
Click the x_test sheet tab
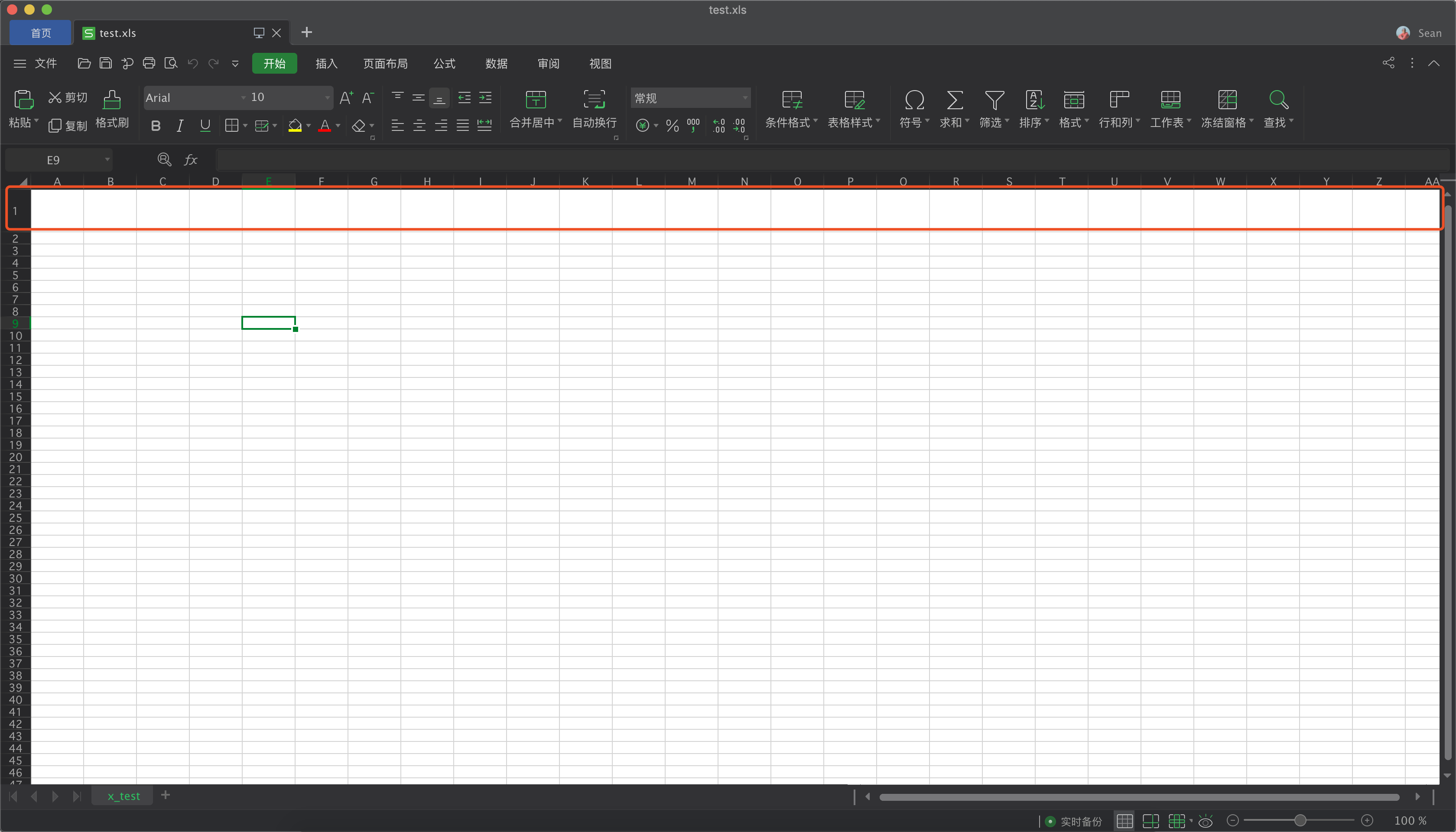pyautogui.click(x=123, y=796)
